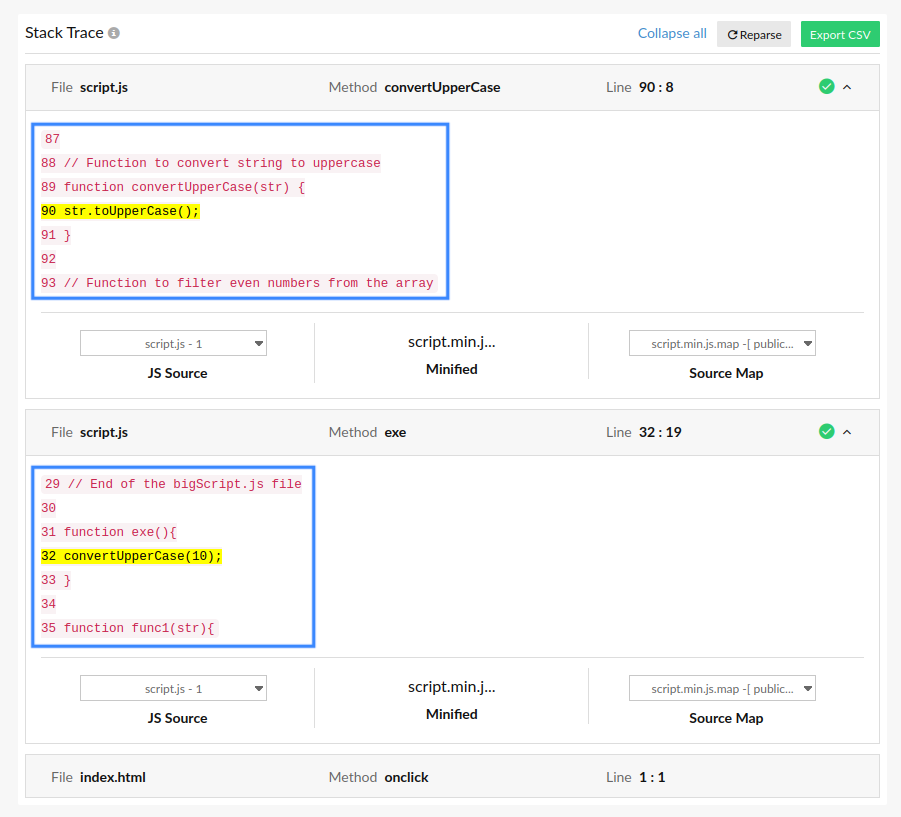The image size is (901, 817).
Task: Open the Source Map dropdown in the exe frame
Action: [722, 688]
